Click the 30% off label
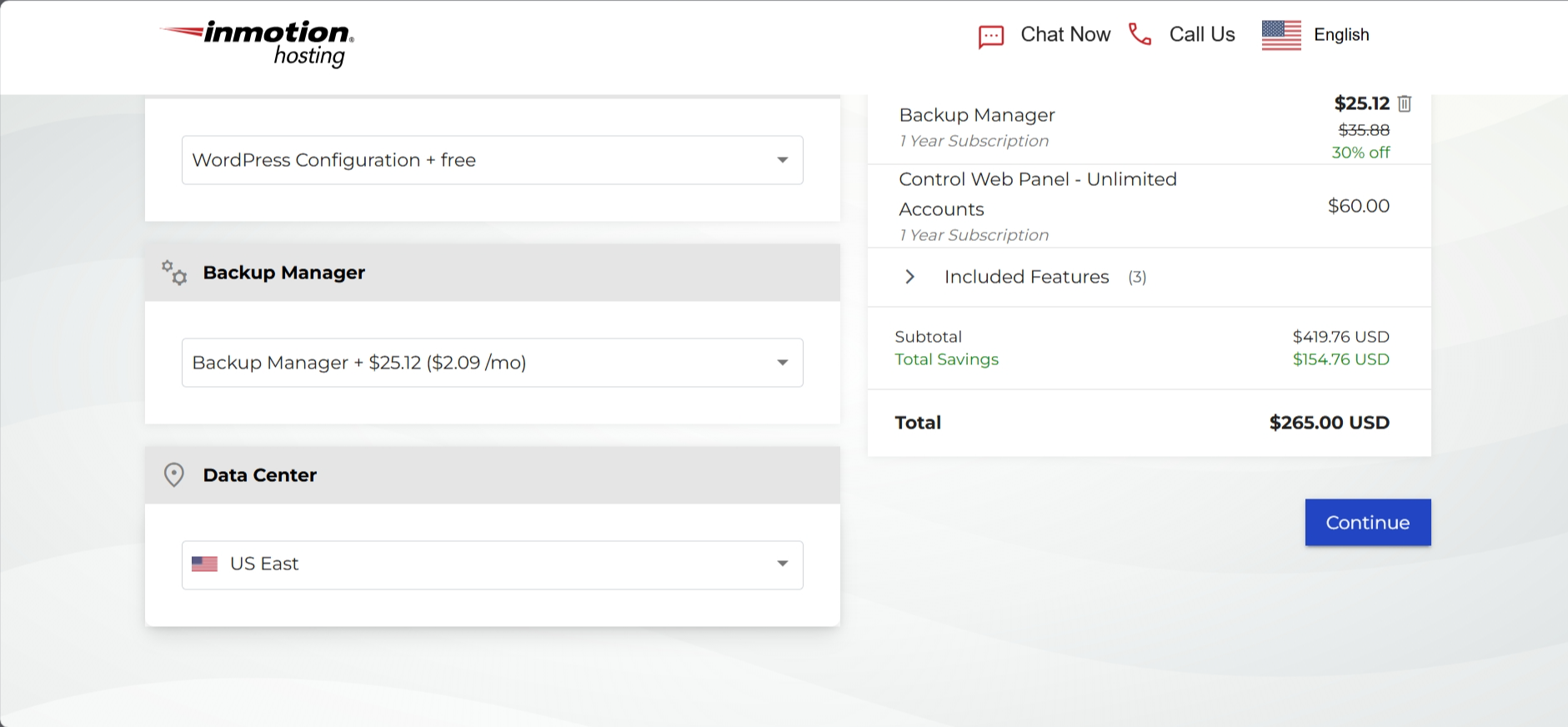 click(1360, 153)
